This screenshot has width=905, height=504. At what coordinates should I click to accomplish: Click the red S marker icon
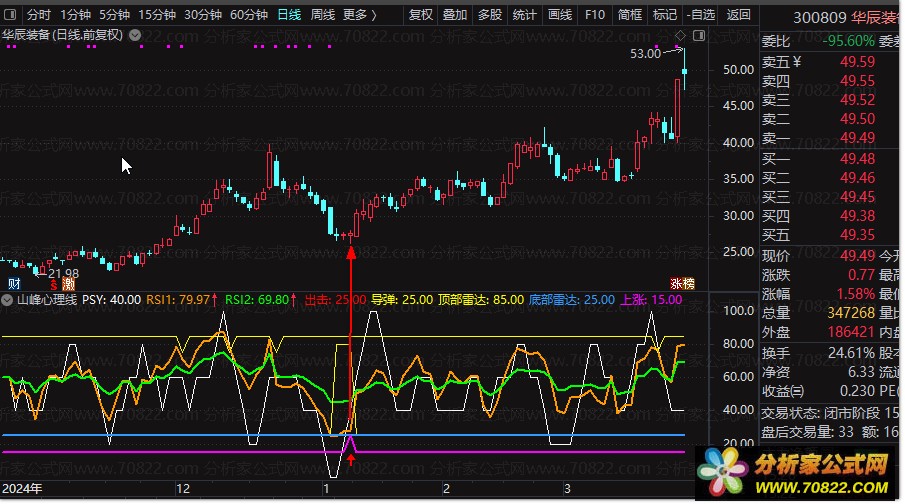54,284
